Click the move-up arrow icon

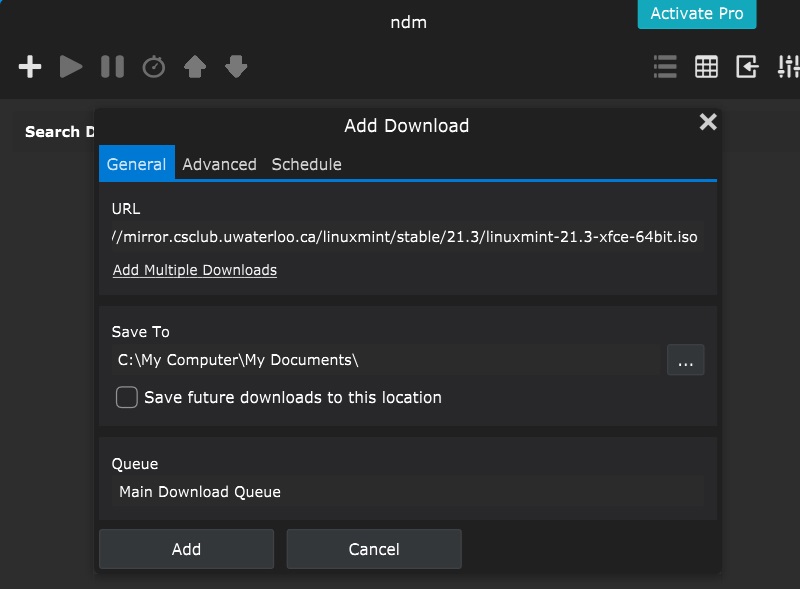click(x=195, y=67)
